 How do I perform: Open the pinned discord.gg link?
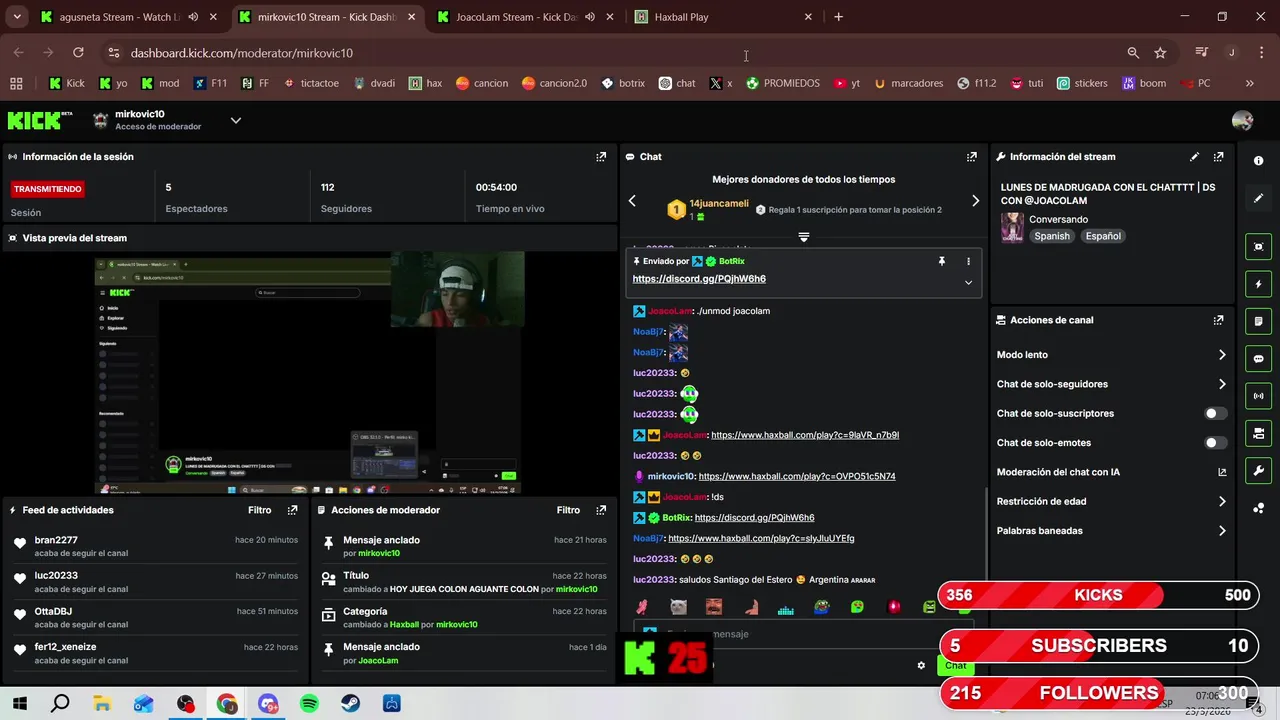(699, 279)
